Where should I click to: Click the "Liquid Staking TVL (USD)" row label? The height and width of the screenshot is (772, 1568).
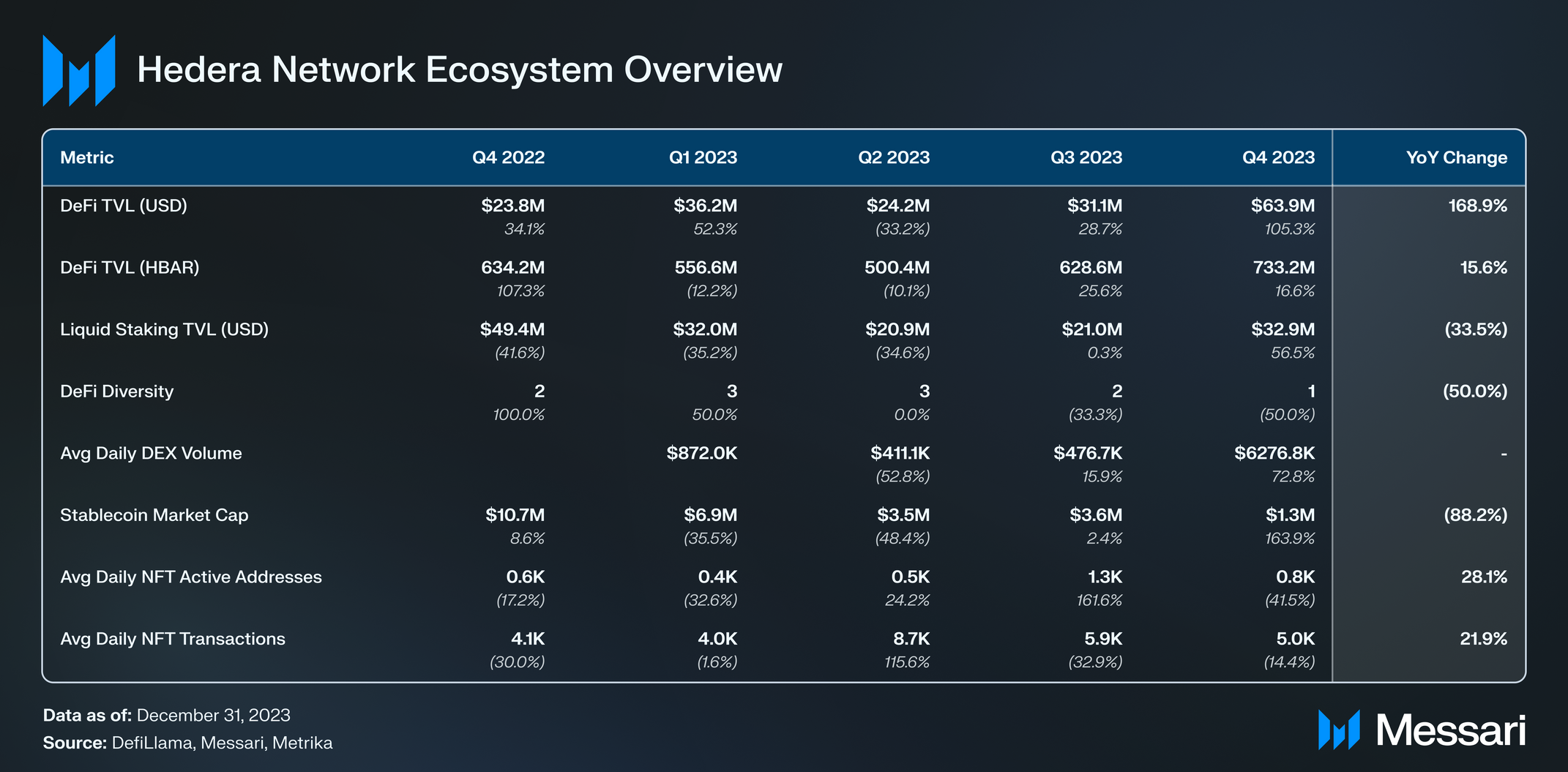[x=165, y=329]
